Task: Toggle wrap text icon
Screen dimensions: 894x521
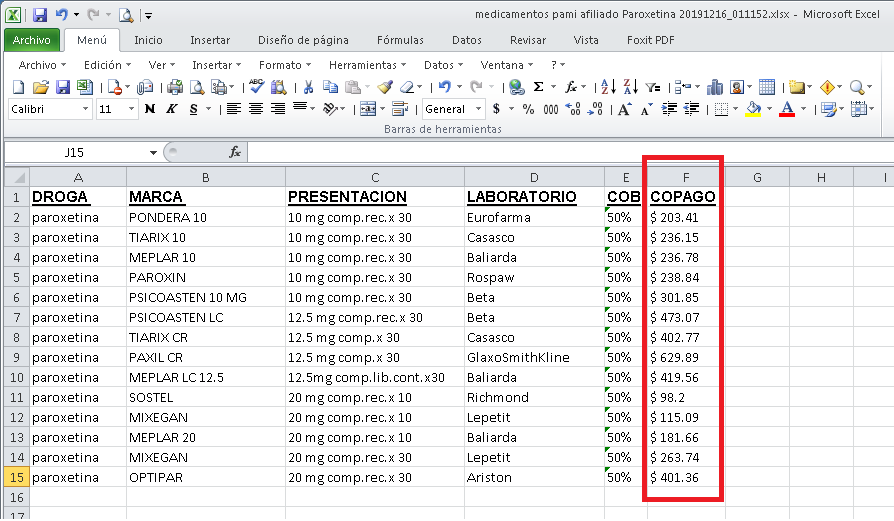Action: [x=400, y=109]
